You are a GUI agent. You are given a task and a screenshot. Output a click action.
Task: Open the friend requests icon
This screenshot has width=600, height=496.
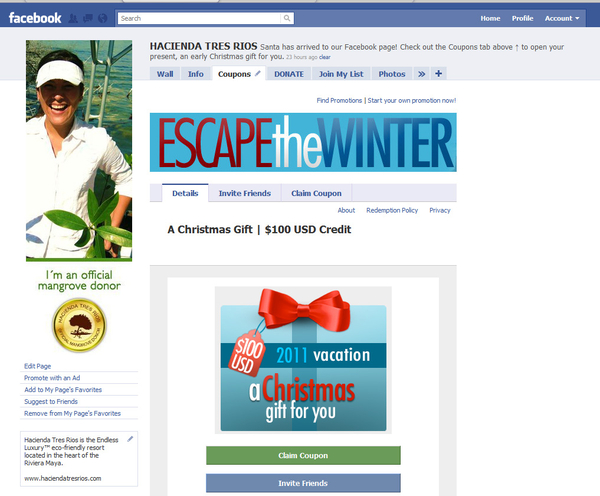pyautogui.click(x=73, y=18)
